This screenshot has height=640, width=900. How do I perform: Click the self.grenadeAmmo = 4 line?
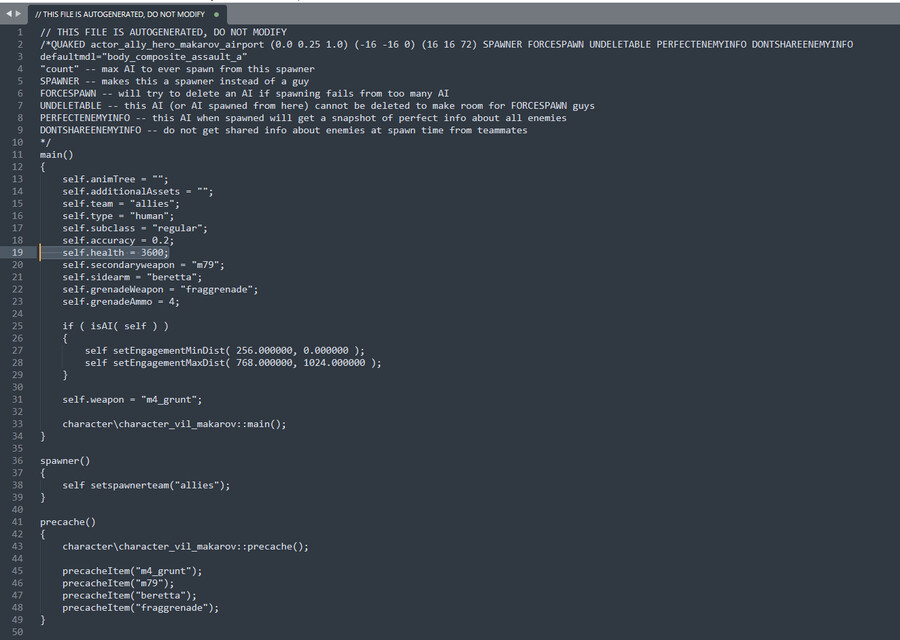(x=121, y=301)
